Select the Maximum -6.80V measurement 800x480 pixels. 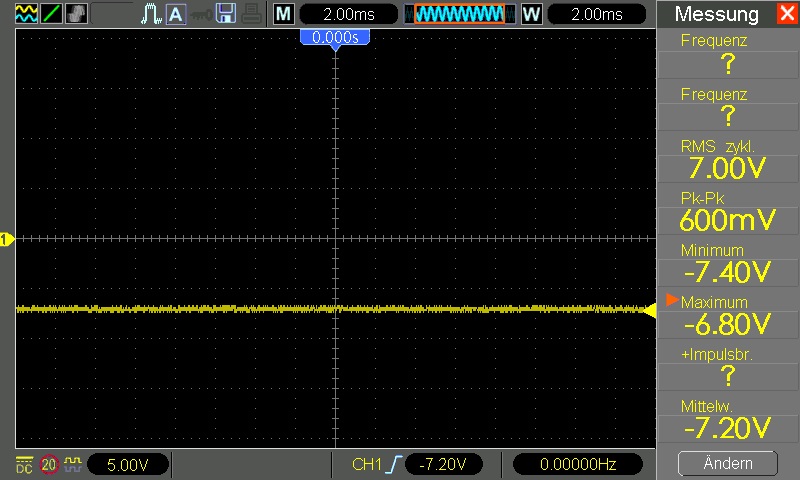tap(728, 315)
